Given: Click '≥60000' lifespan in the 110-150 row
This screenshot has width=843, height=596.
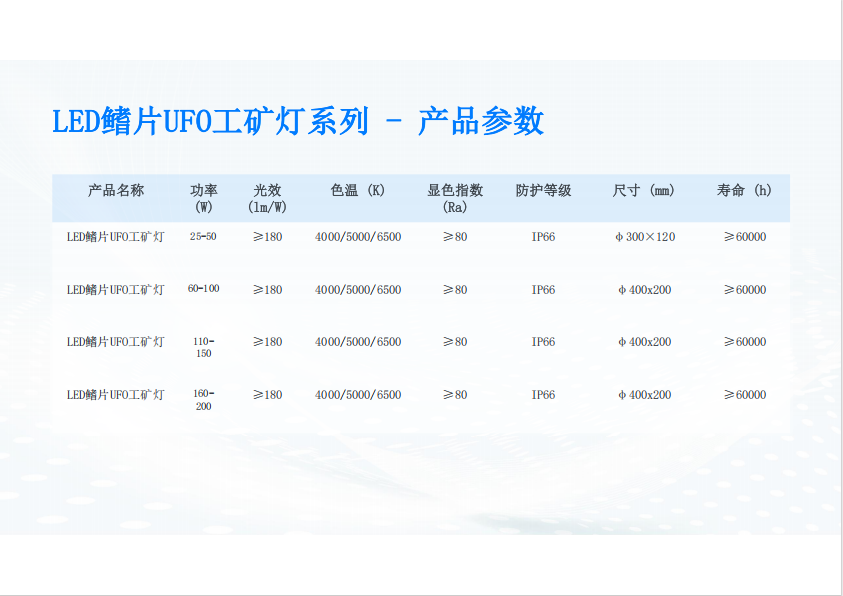Looking at the screenshot, I should [x=745, y=342].
